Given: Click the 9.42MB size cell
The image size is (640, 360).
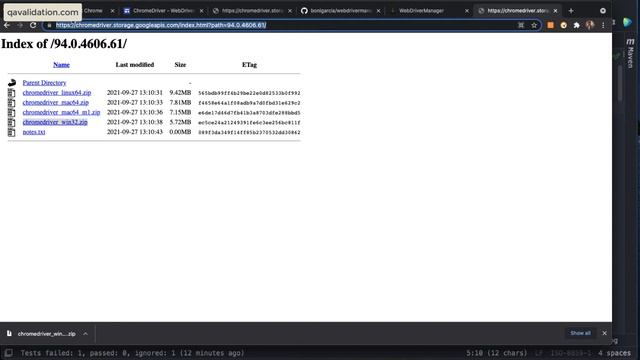Looking at the screenshot, I should pyautogui.click(x=180, y=93).
